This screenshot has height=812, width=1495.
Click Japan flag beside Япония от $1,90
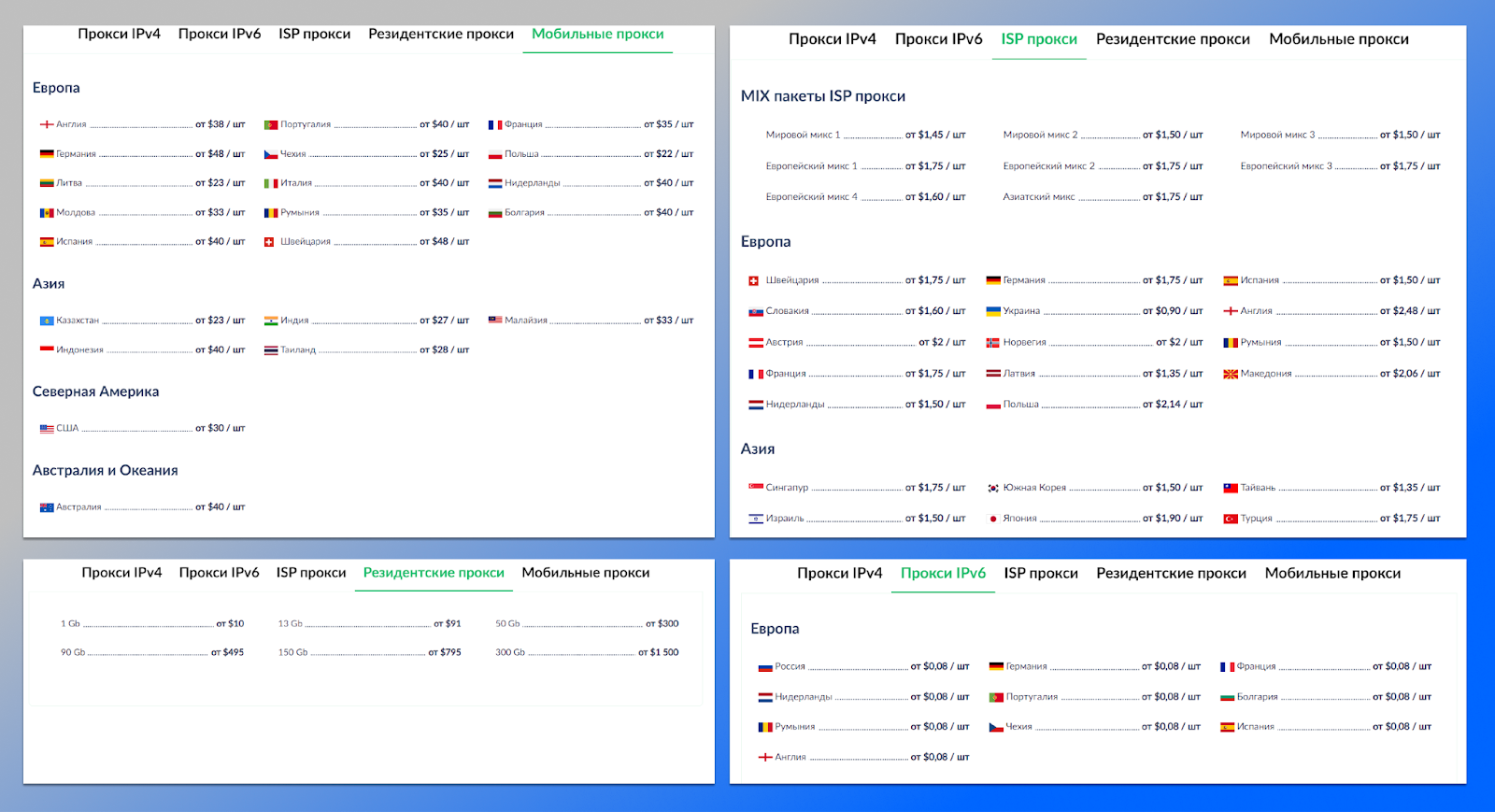pos(993,519)
